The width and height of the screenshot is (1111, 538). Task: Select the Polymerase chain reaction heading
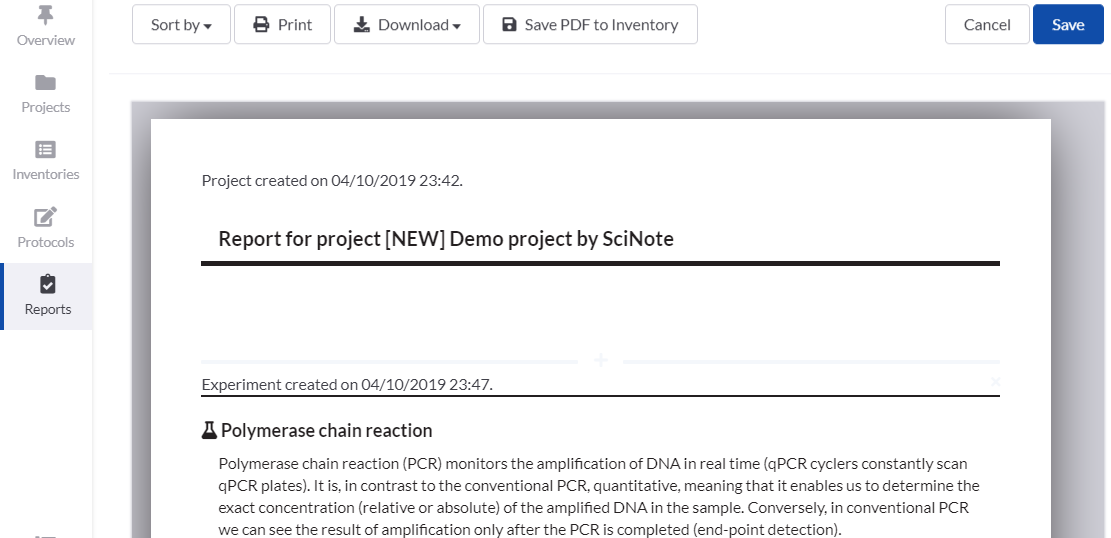(x=326, y=431)
